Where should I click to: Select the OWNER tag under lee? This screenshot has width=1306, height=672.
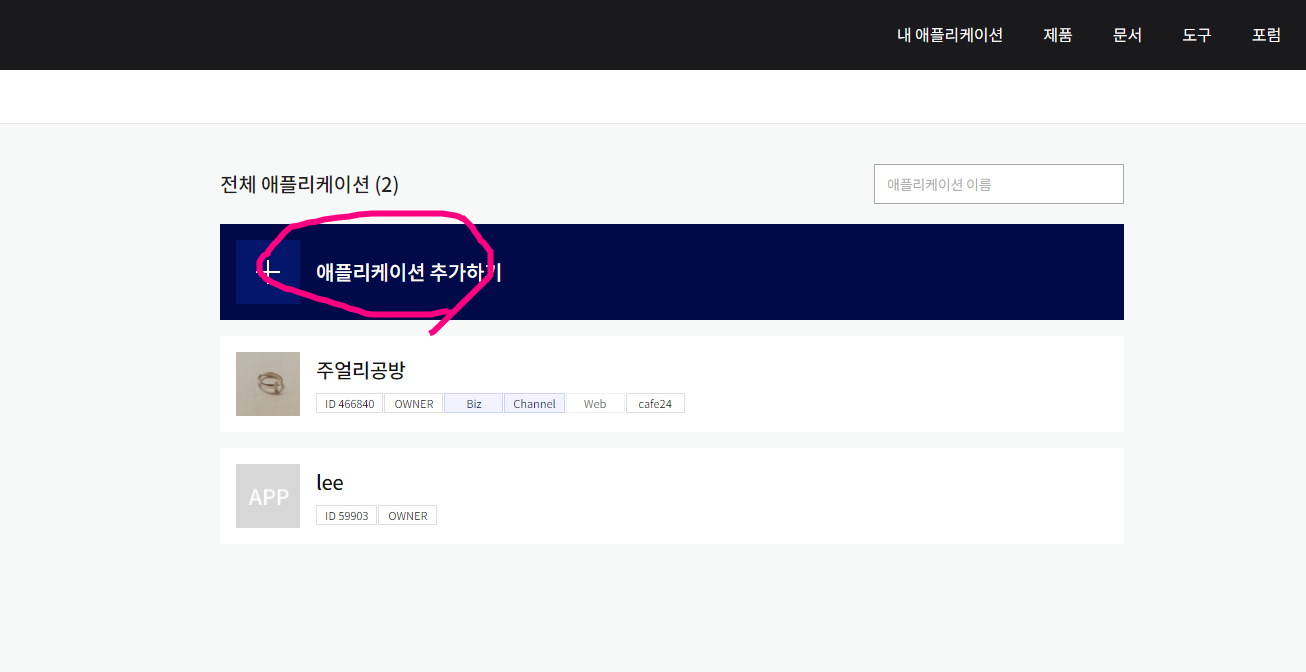tap(408, 516)
